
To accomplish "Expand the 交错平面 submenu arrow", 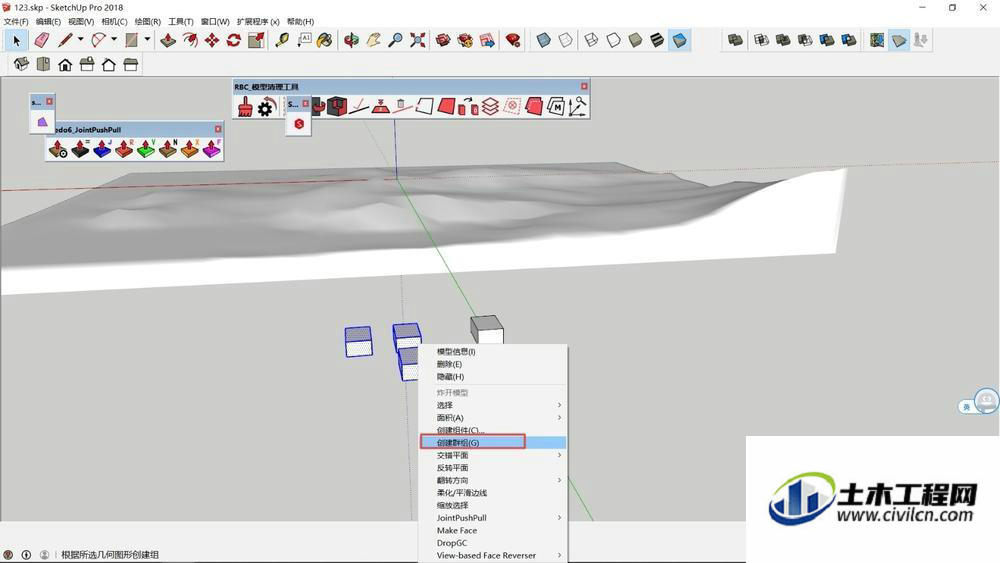I will coord(559,455).
